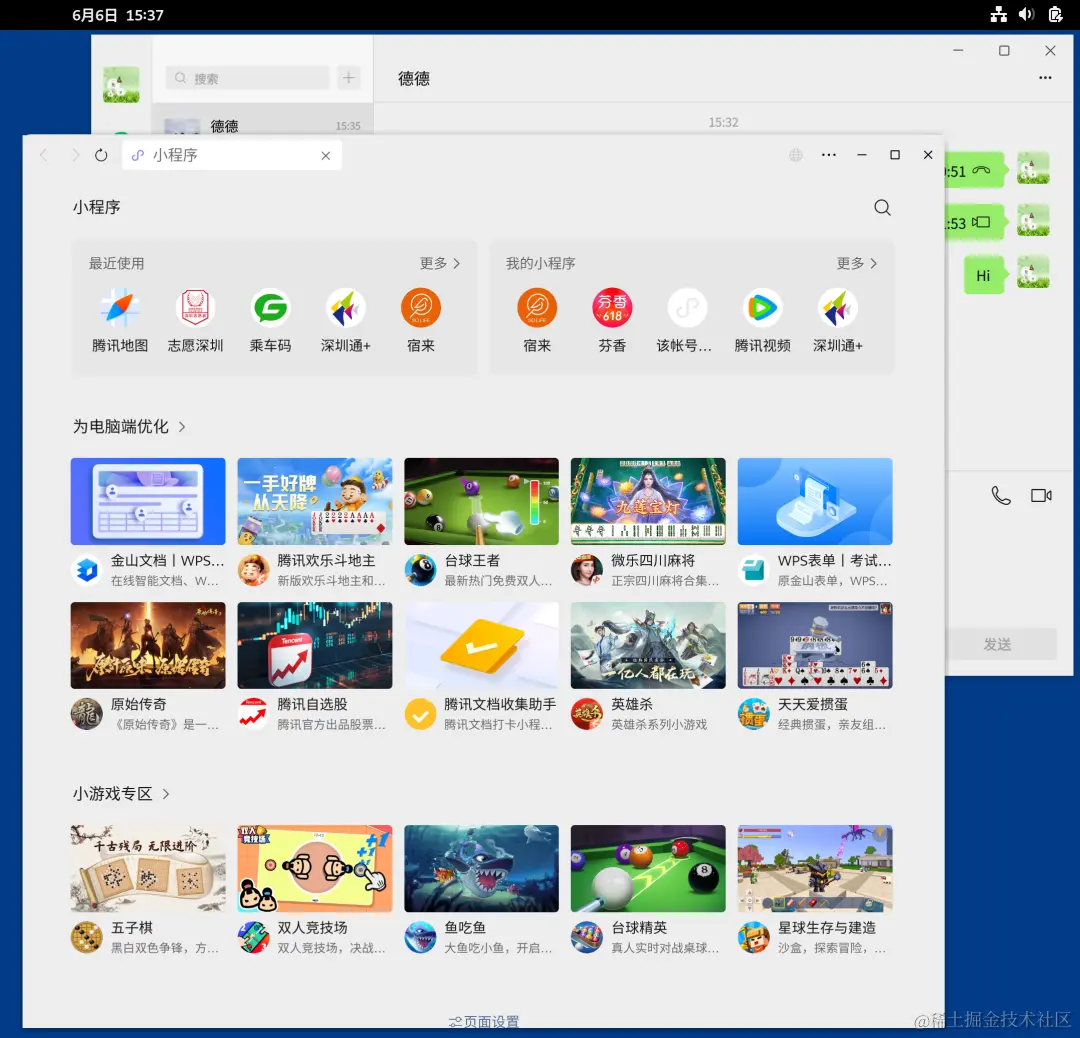1080x1038 pixels.
Task: Start a voice call in WeChat chat window
Action: pos(1001,495)
